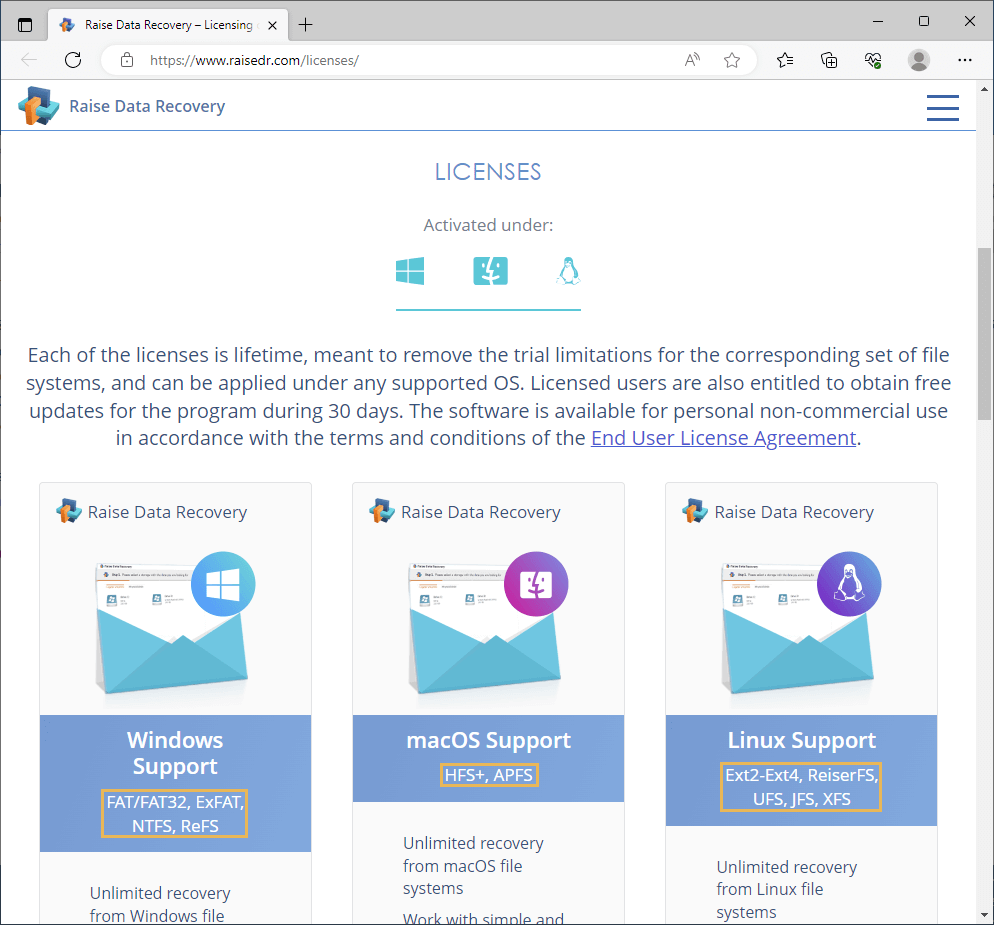994x925 pixels.
Task: Open the Read aloud icon in address bar
Action: click(691, 60)
